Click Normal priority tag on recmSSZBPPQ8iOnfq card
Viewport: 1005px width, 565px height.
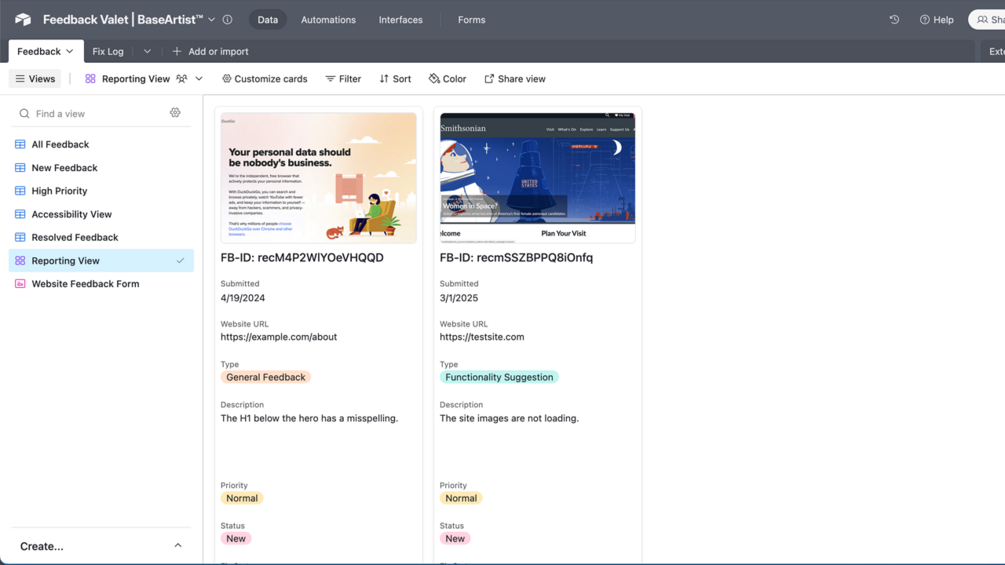point(461,498)
